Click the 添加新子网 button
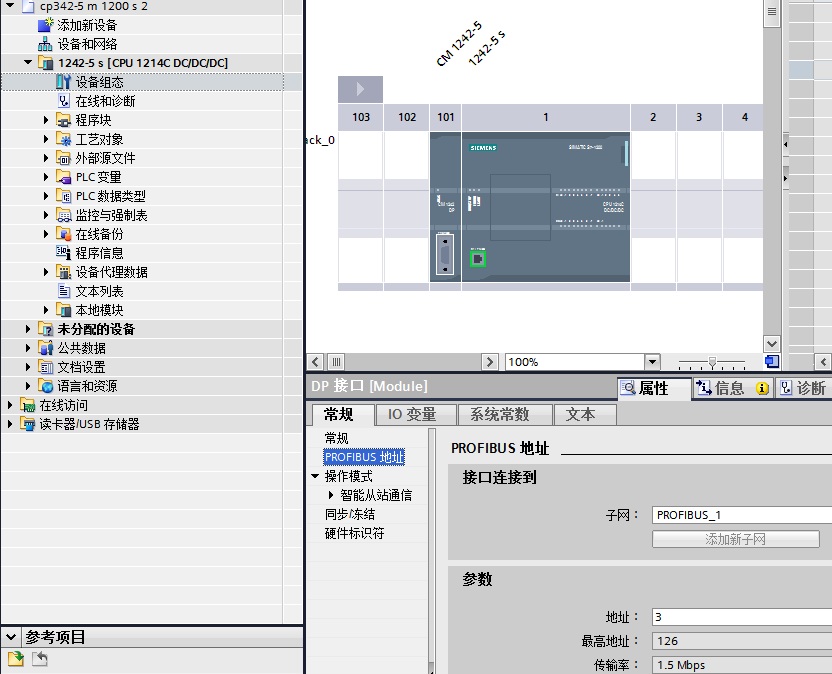 735,539
